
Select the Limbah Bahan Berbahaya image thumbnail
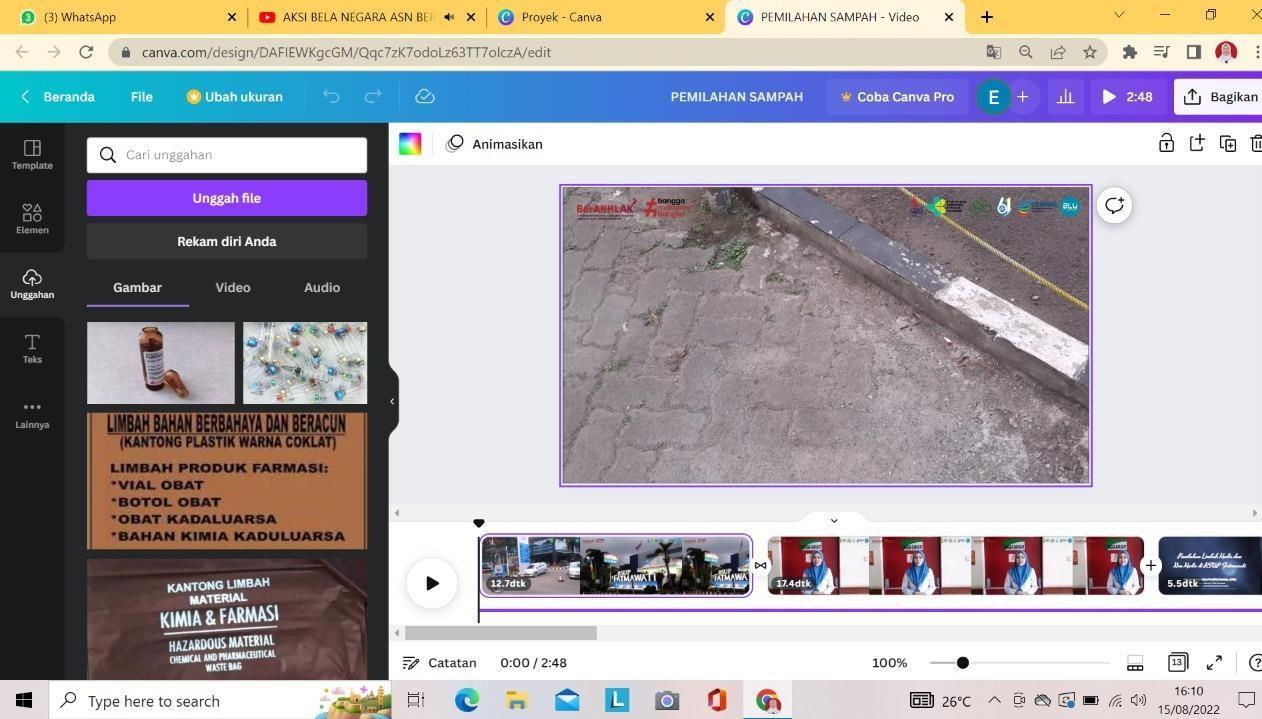tap(227, 481)
